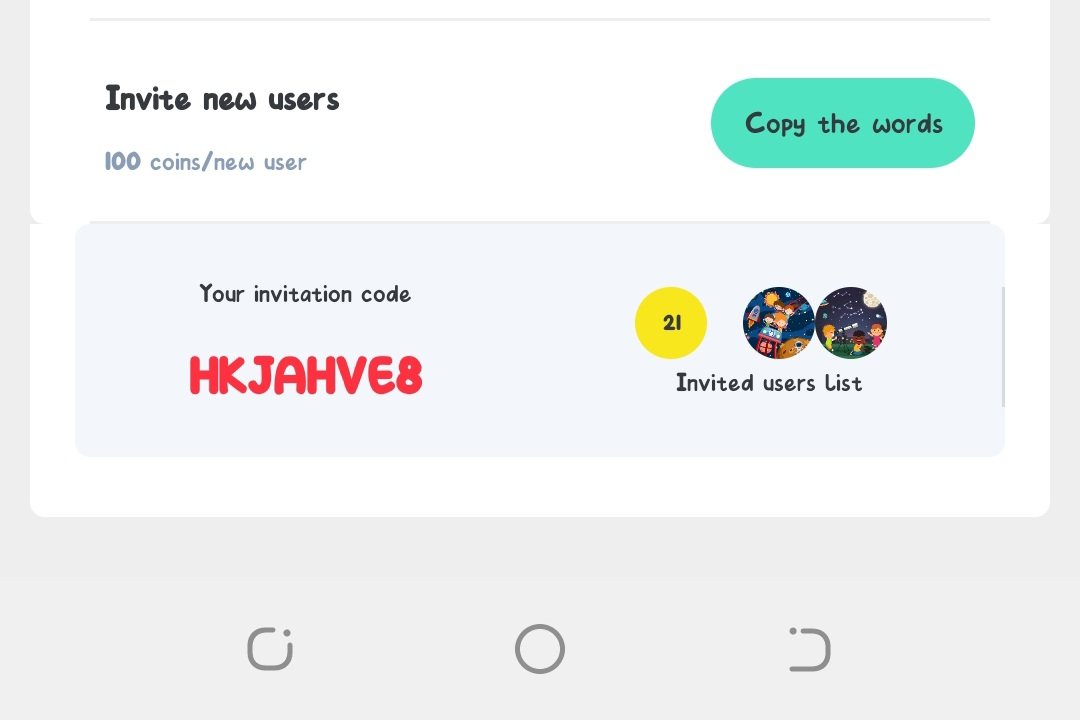Select the telescope stargazing kids avatar
This screenshot has width=1080, height=720.
[x=851, y=322]
